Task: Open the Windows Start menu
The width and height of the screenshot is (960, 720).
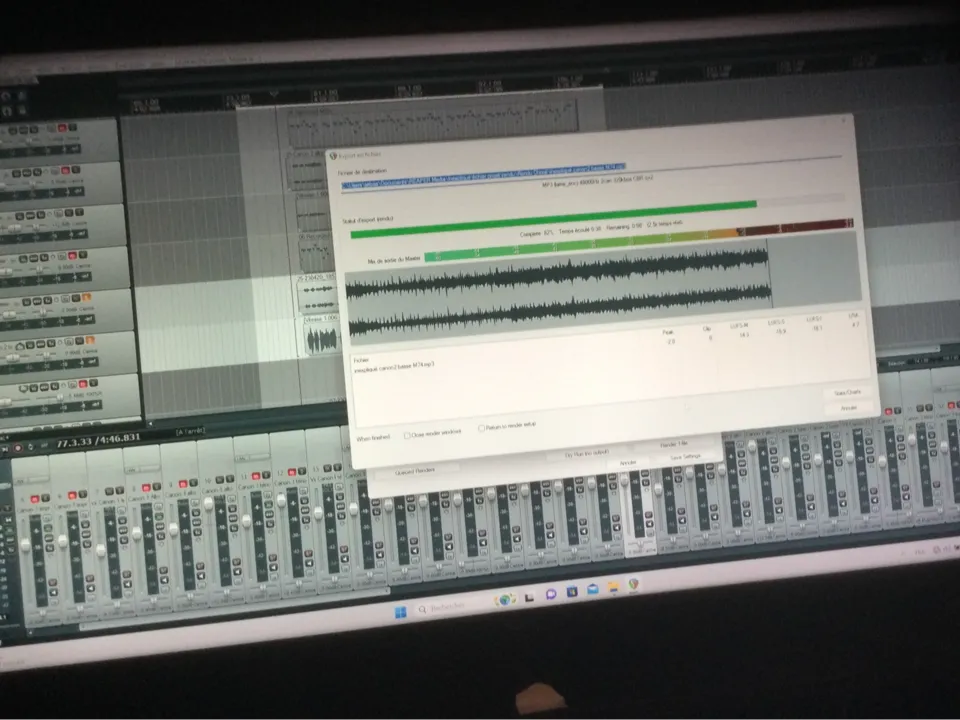Action: [401, 611]
